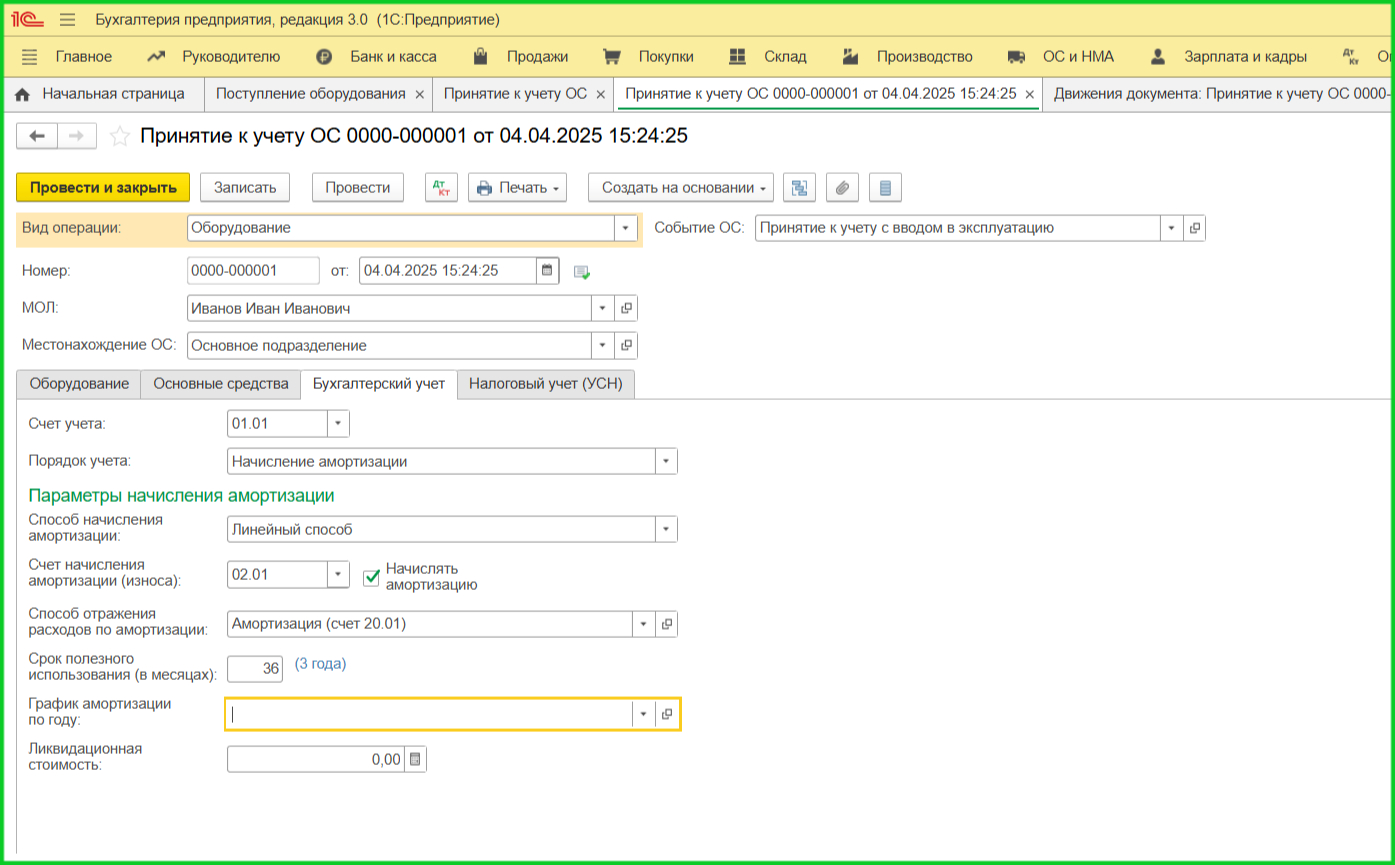Expand the Вид операции dropdown
The width and height of the screenshot is (1395, 865).
coord(626,228)
